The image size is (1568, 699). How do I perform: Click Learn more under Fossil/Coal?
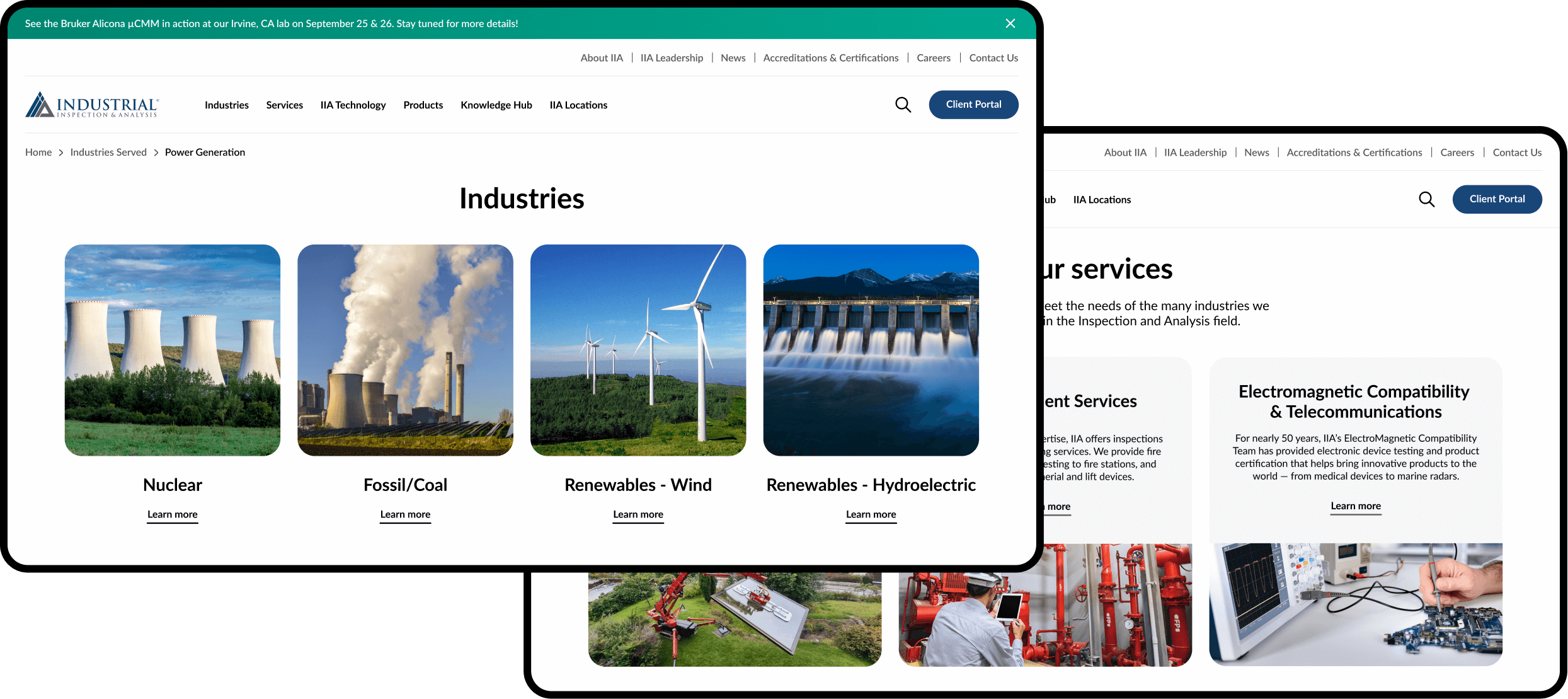[405, 515]
